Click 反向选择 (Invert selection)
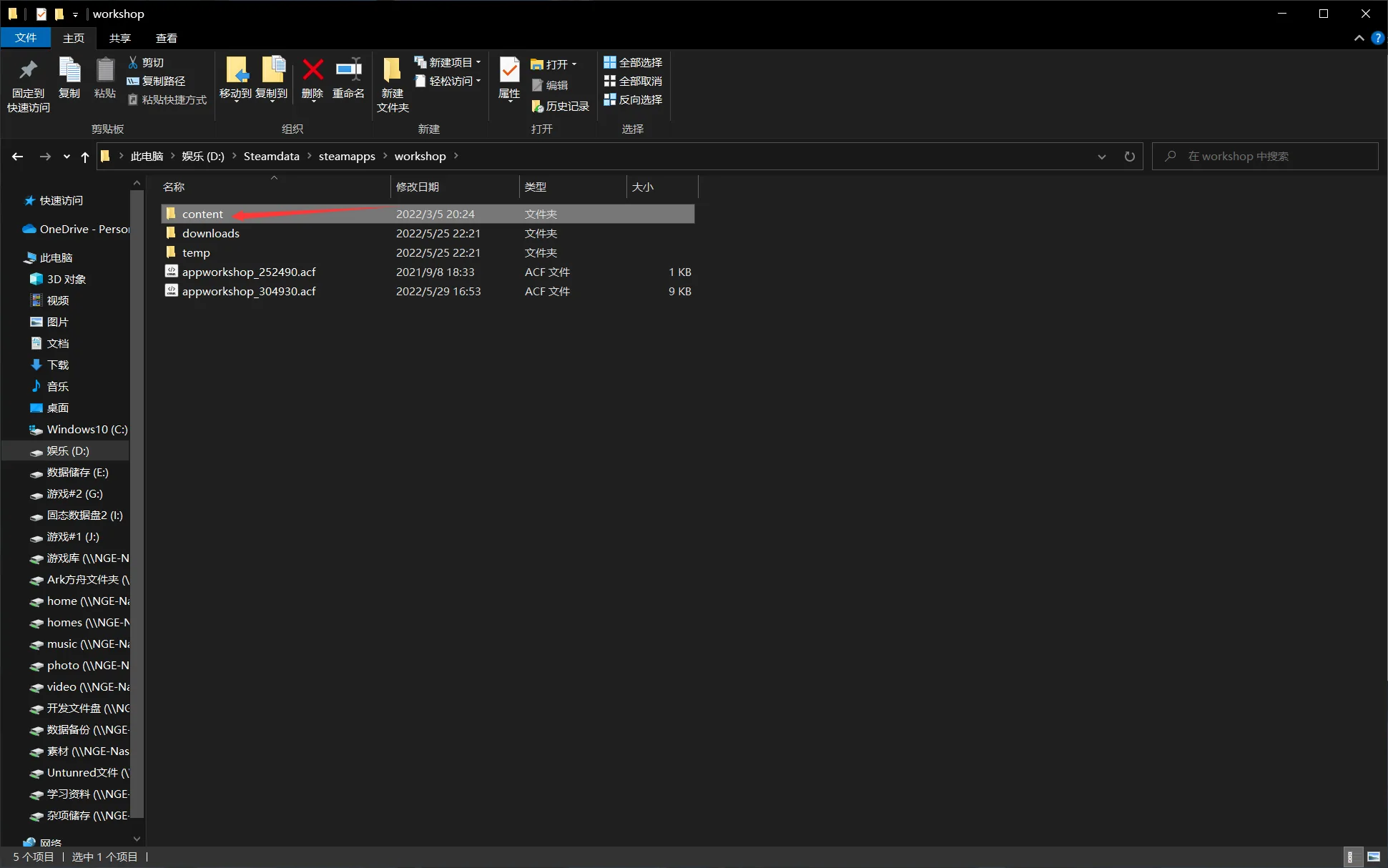1388x868 pixels. pos(633,99)
